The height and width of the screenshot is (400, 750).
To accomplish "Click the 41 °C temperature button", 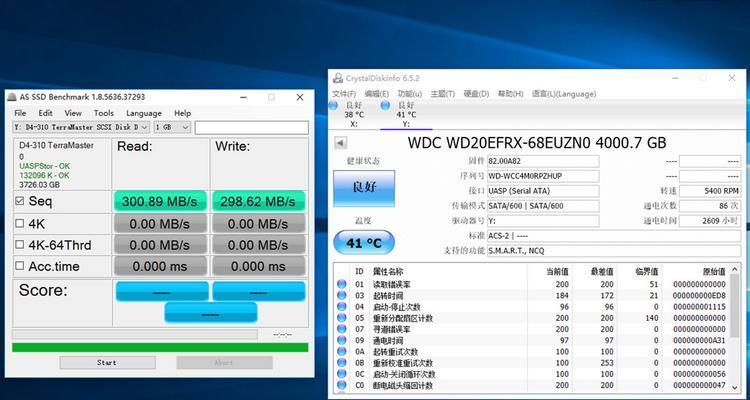I will [364, 243].
